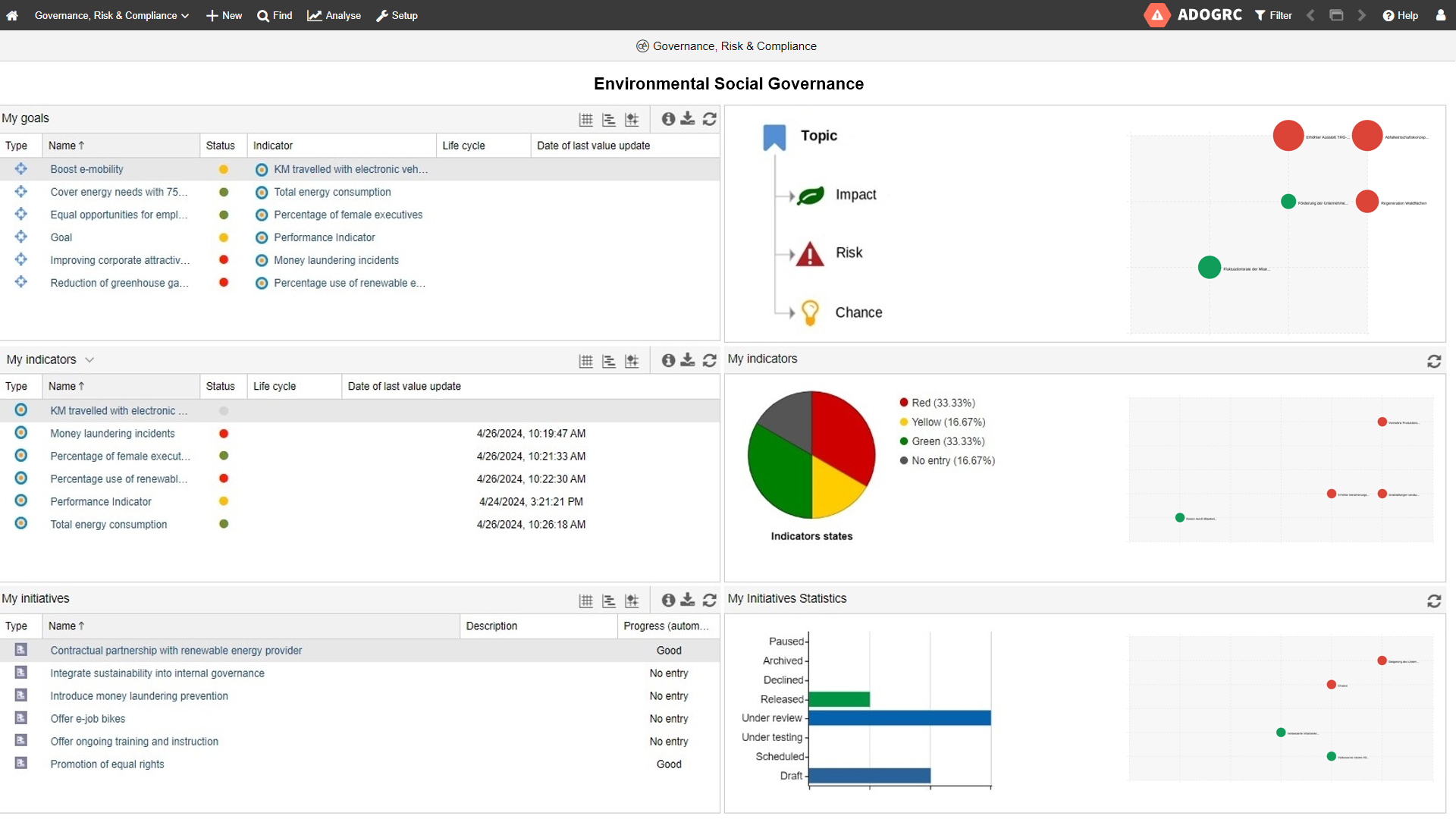Click the user profile icon
1456x819 pixels.
(x=1440, y=15)
